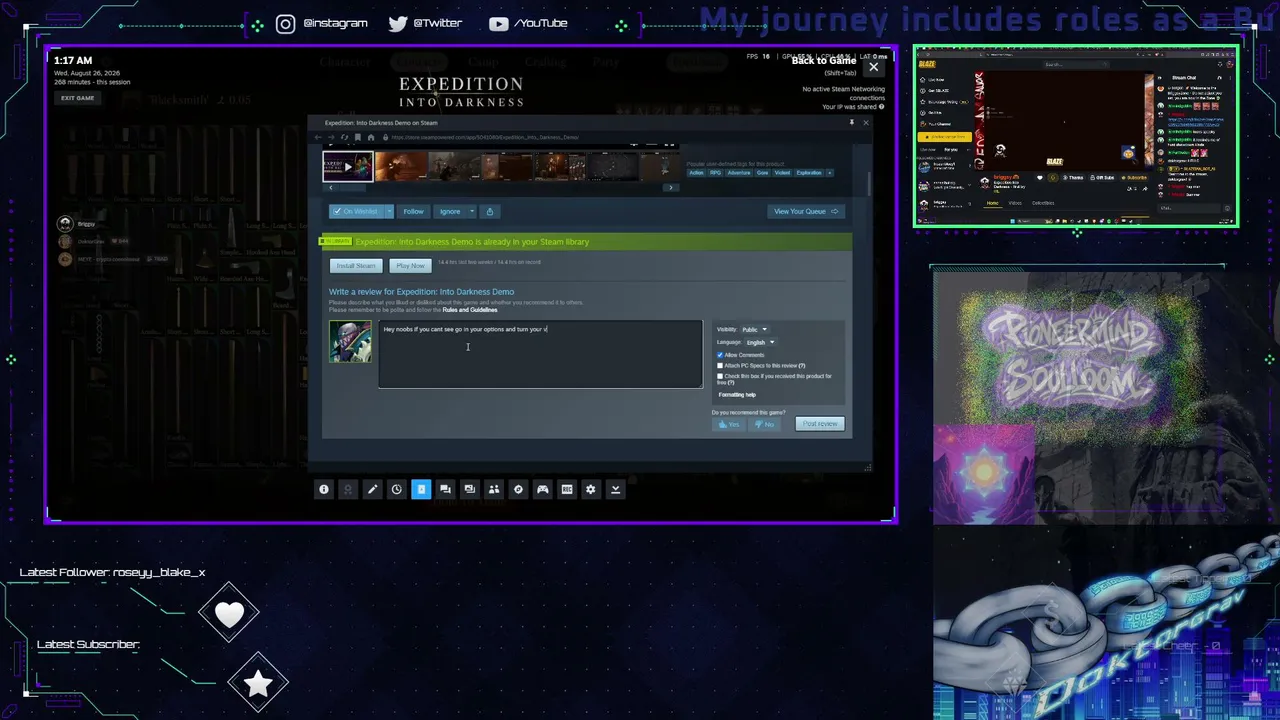Open the friends list icon in overlay toolbar
Screen dimensions: 1280x720
(494, 489)
